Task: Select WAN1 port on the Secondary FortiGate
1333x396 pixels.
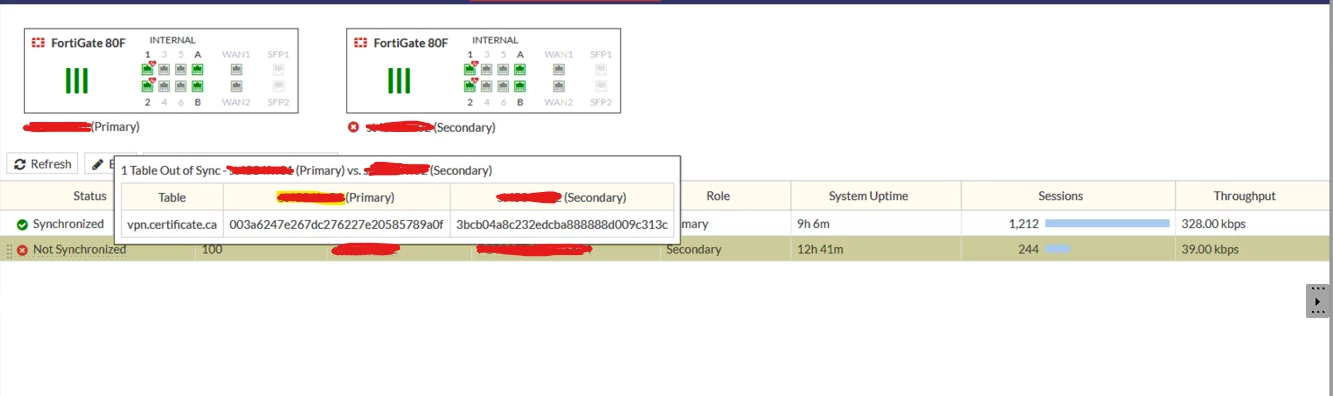Action: [x=560, y=70]
